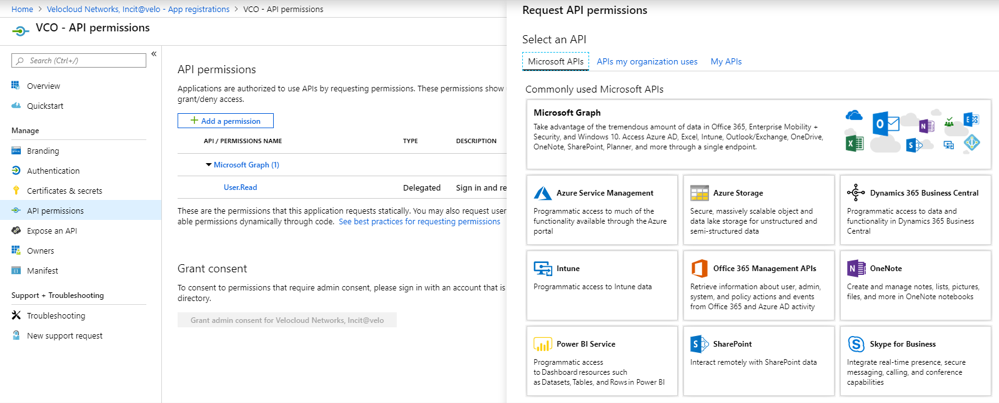
Task: Pick the OneNote API icon
Action: click(855, 269)
